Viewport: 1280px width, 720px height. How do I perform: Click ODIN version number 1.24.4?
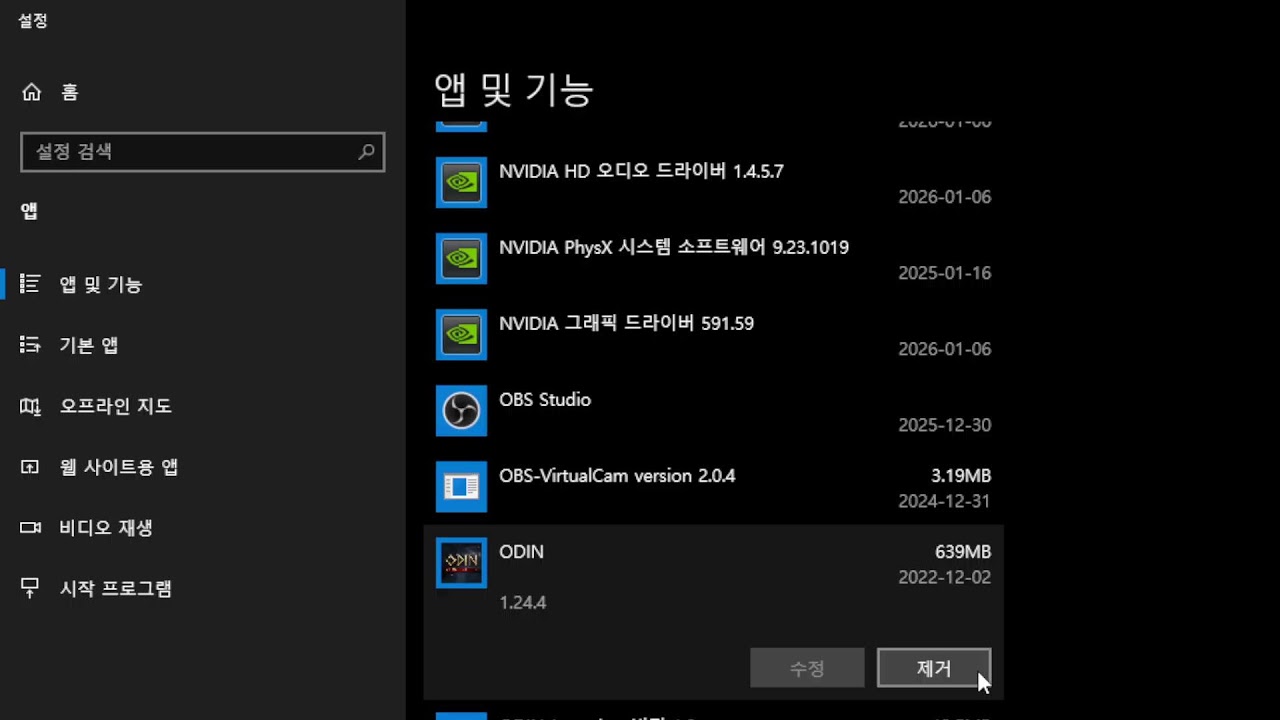(522, 603)
